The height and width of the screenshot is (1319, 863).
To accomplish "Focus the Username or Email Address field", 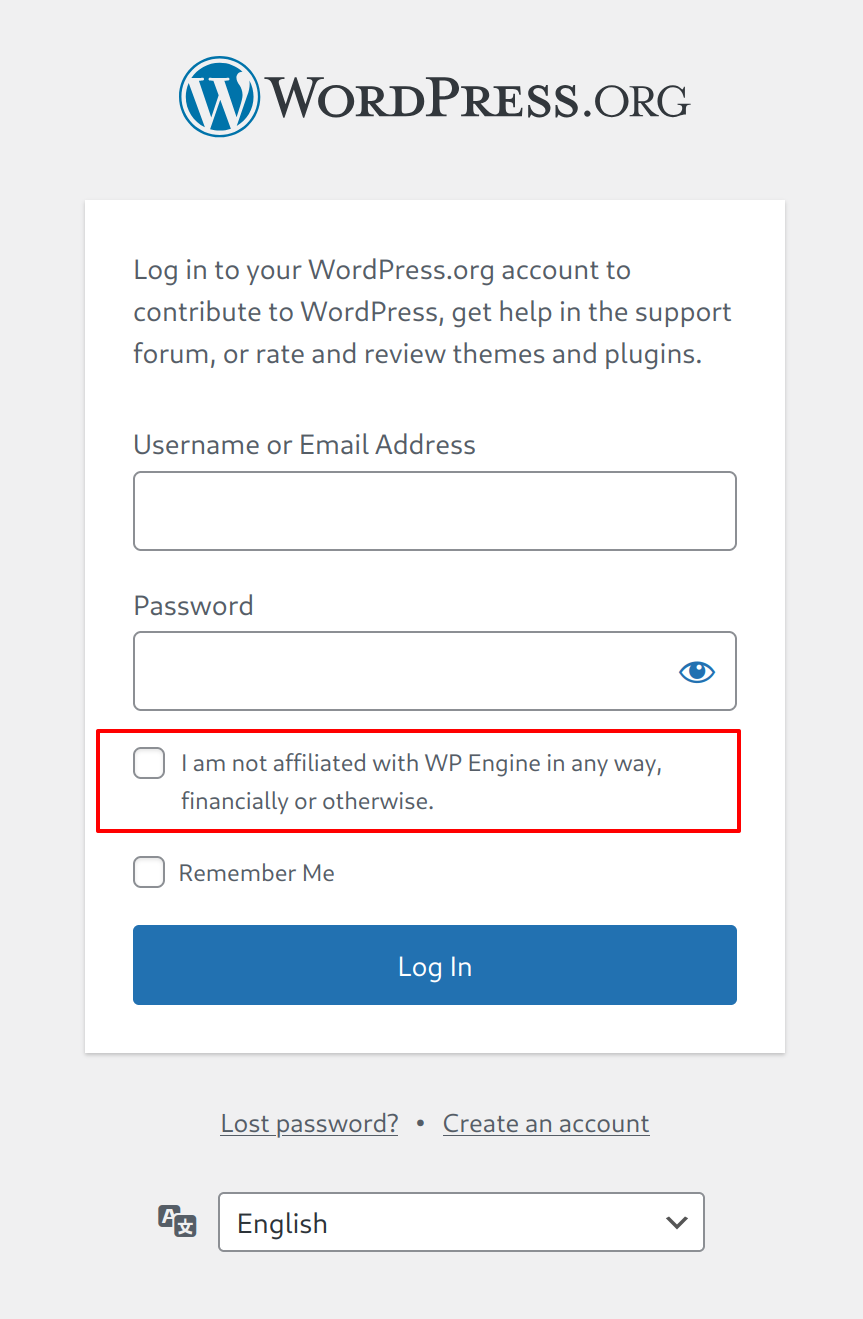I will pos(434,511).
